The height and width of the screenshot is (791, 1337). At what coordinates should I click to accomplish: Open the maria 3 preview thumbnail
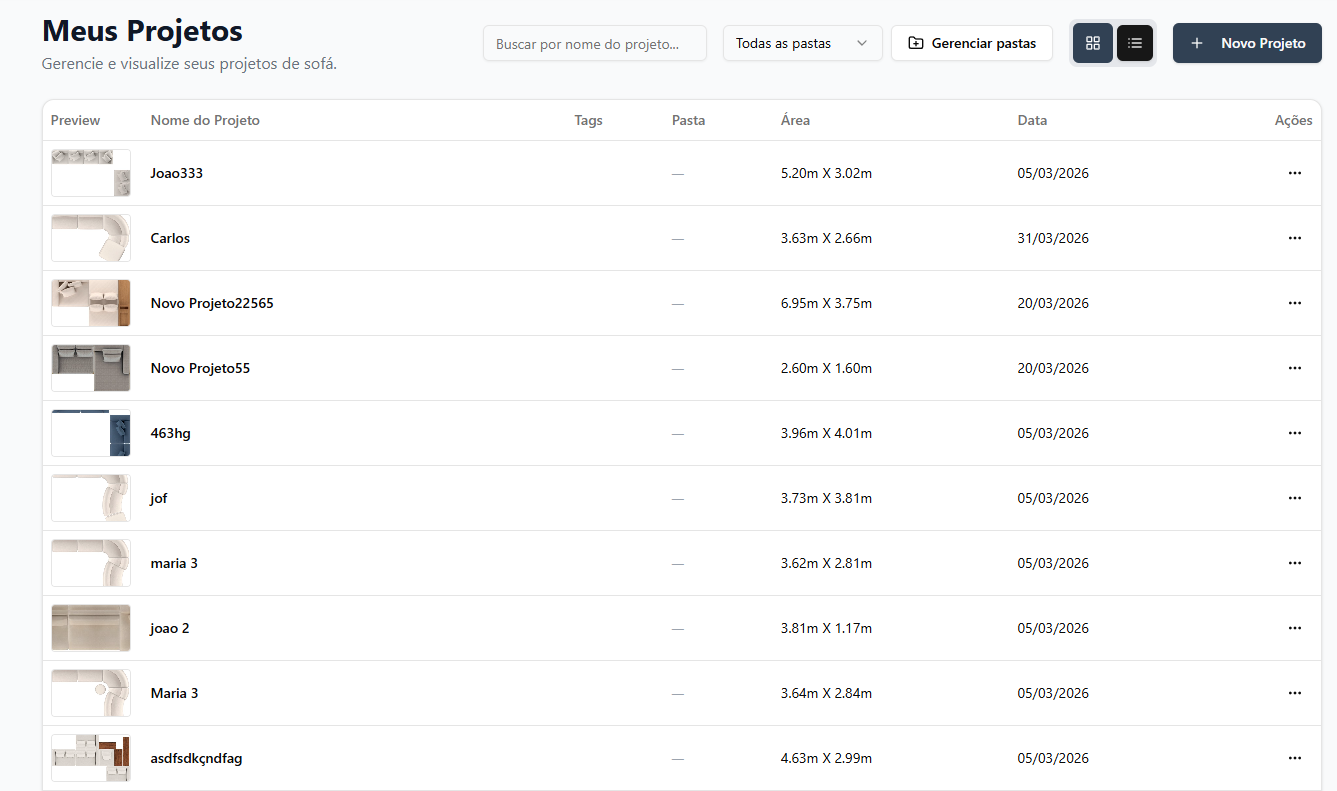(91, 563)
